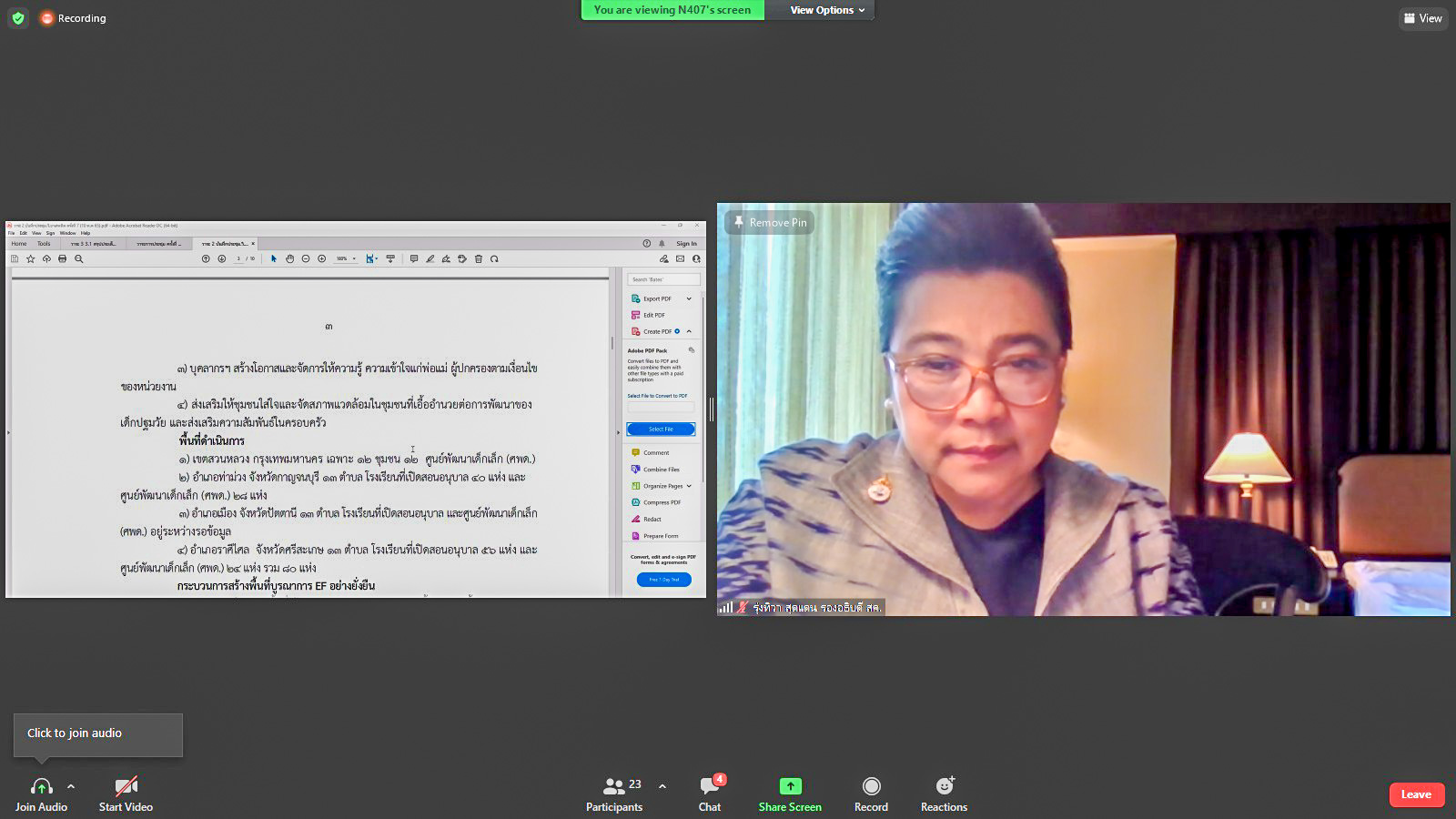Switch to the Tools tab in Acrobat

(x=44, y=244)
